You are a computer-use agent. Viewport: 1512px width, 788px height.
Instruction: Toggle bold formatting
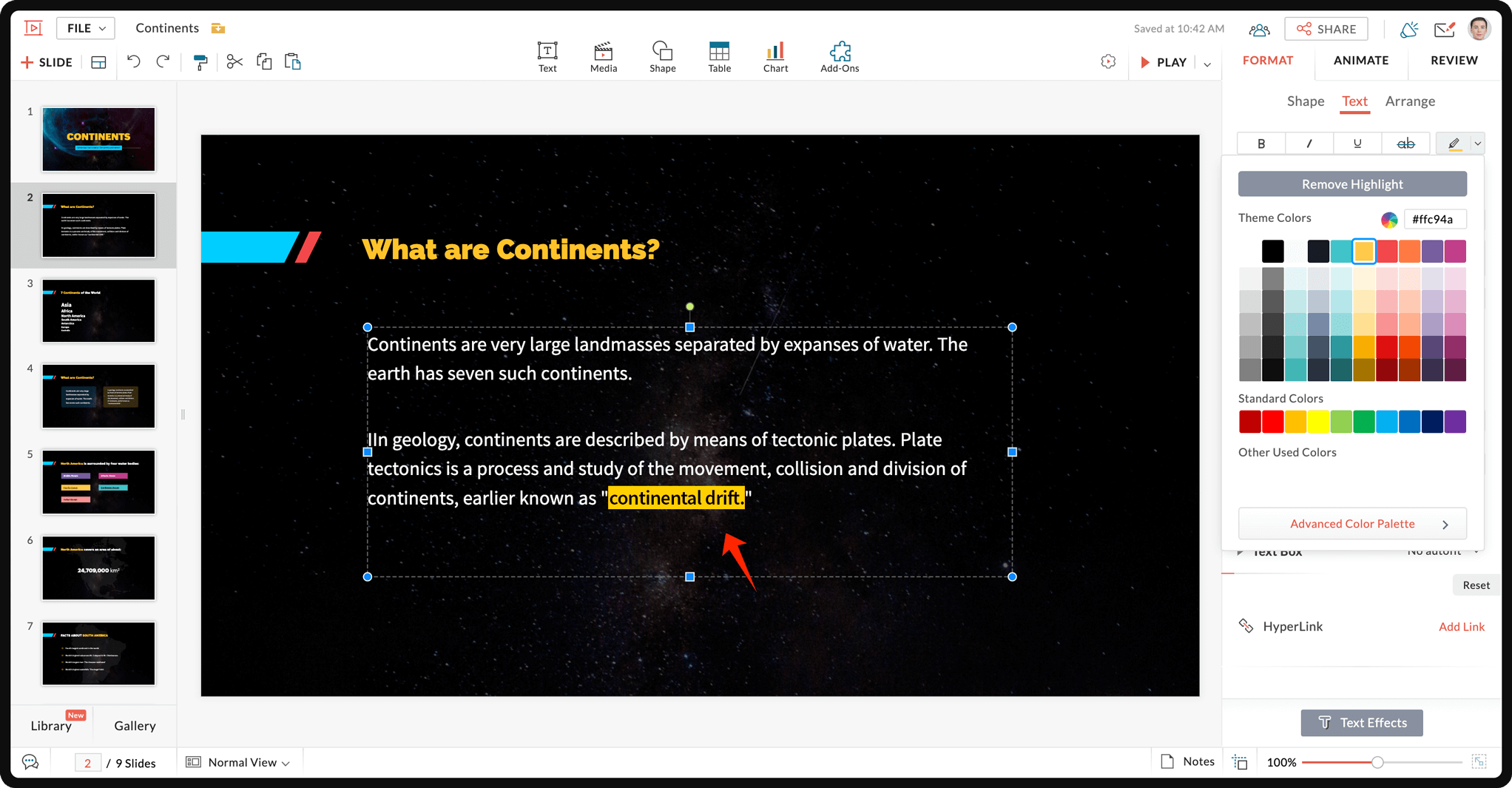pos(1261,144)
